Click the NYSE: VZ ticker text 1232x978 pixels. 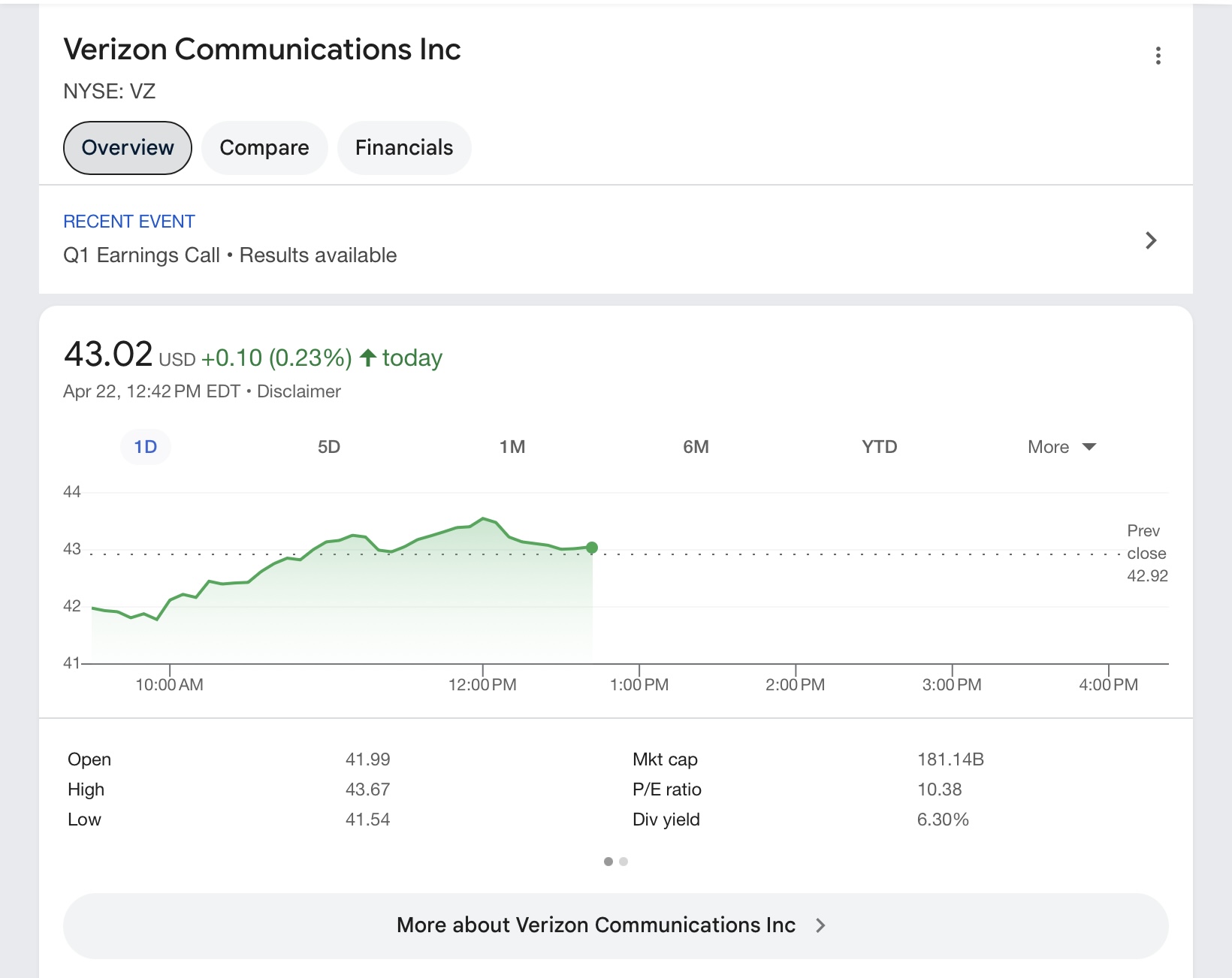[110, 92]
